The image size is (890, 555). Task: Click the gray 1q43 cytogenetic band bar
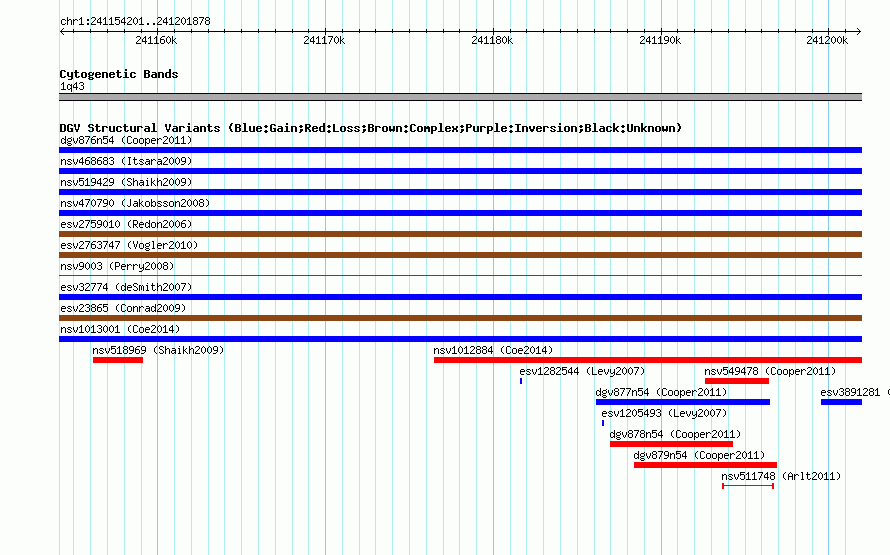pyautogui.click(x=460, y=97)
